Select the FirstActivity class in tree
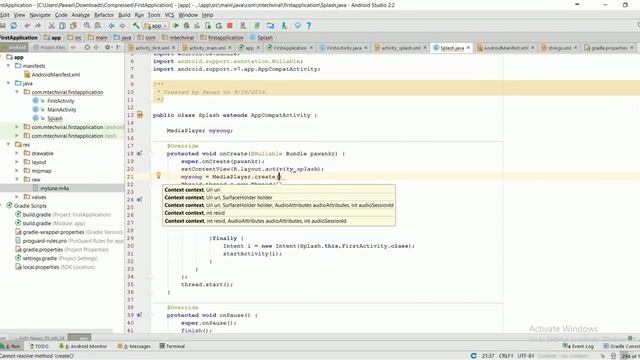The image size is (640, 360). click(60, 101)
